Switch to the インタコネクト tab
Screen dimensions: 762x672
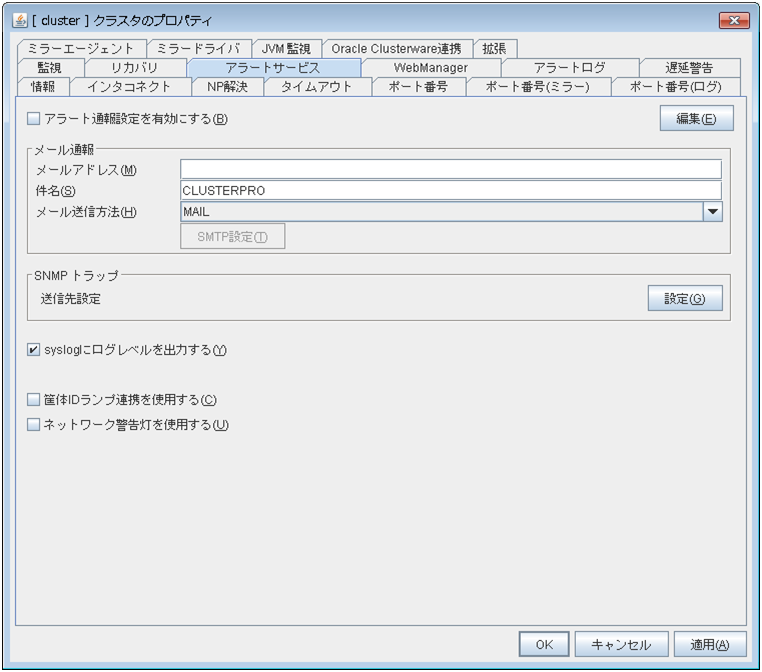point(130,87)
